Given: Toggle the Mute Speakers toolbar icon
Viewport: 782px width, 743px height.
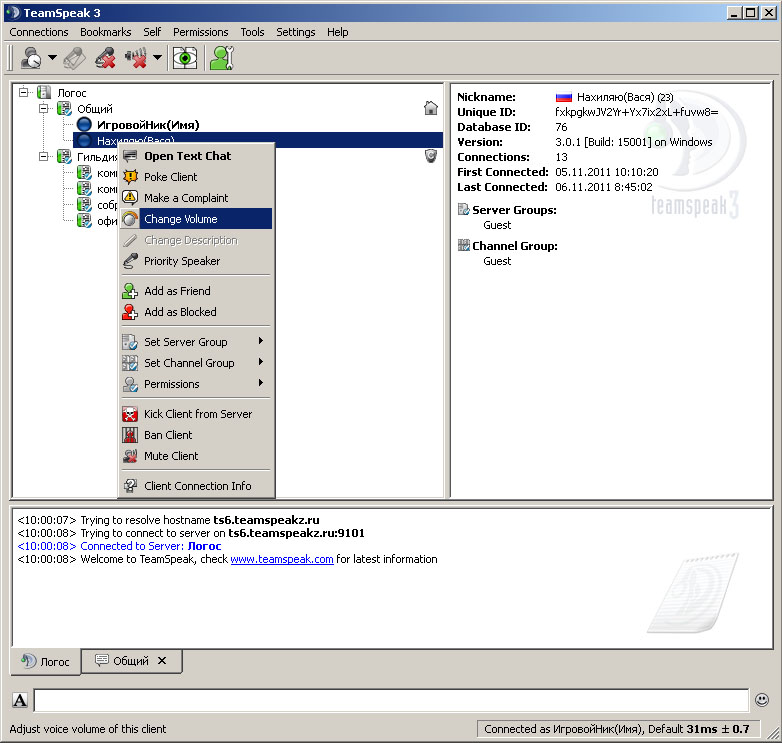Looking at the screenshot, I should pos(136,58).
